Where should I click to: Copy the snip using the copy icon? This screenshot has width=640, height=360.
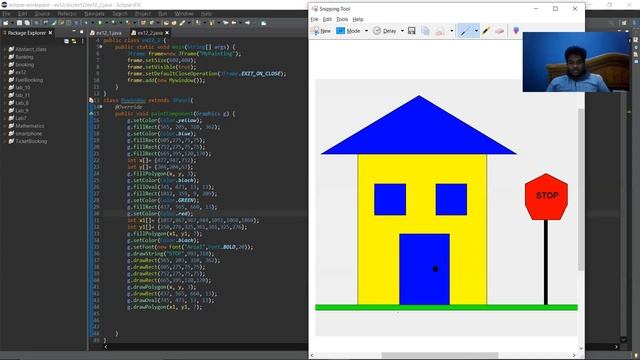coord(425,31)
